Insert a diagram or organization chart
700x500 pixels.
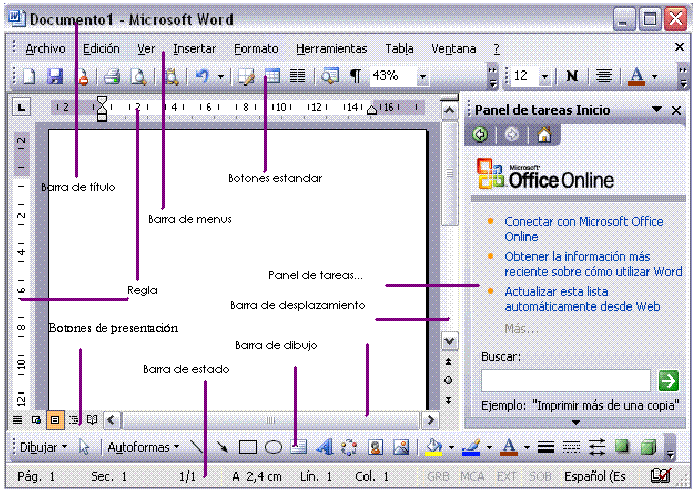coord(350,446)
